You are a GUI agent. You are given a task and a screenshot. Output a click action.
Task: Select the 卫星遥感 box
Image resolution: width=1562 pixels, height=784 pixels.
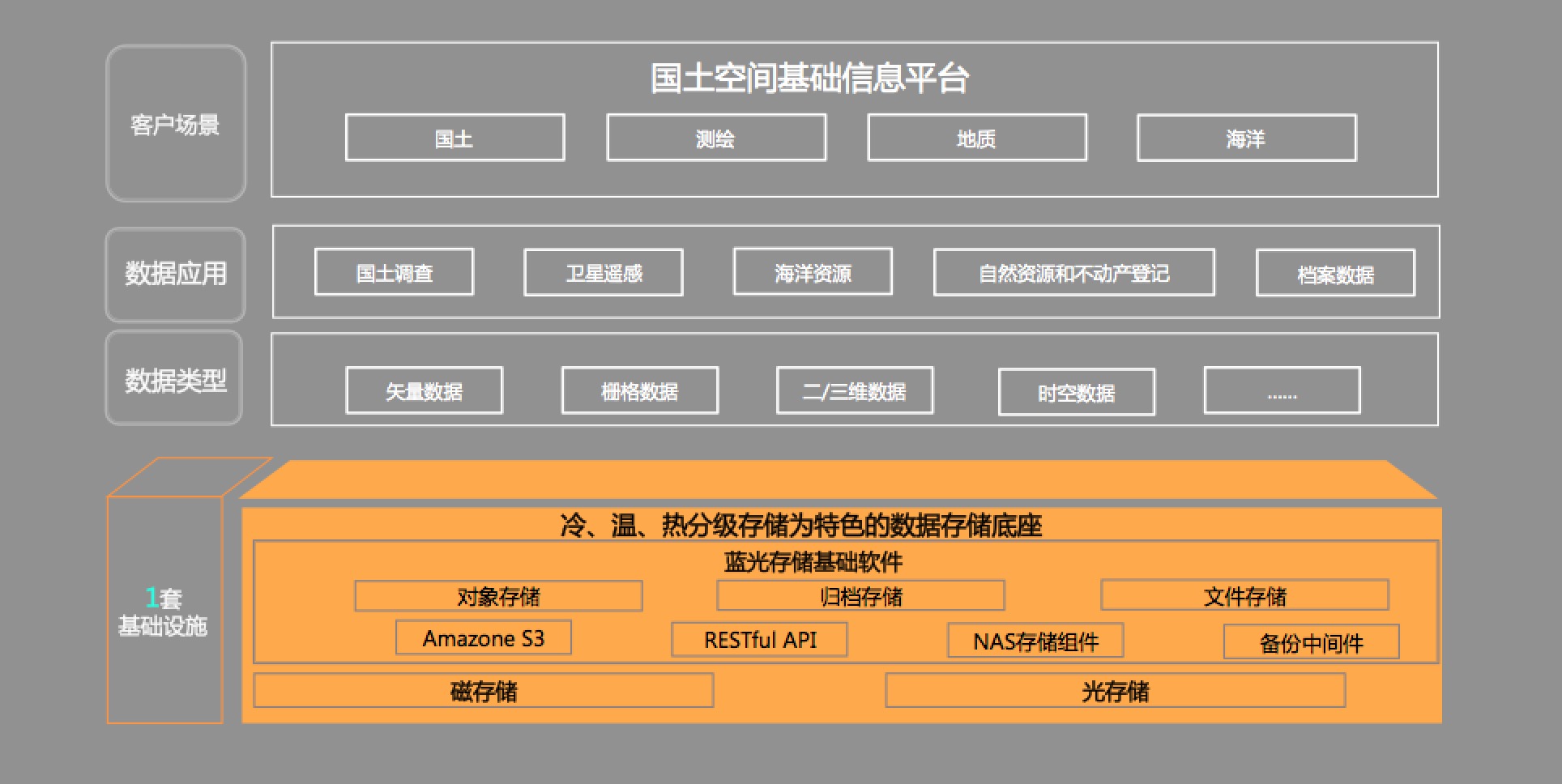tap(604, 272)
